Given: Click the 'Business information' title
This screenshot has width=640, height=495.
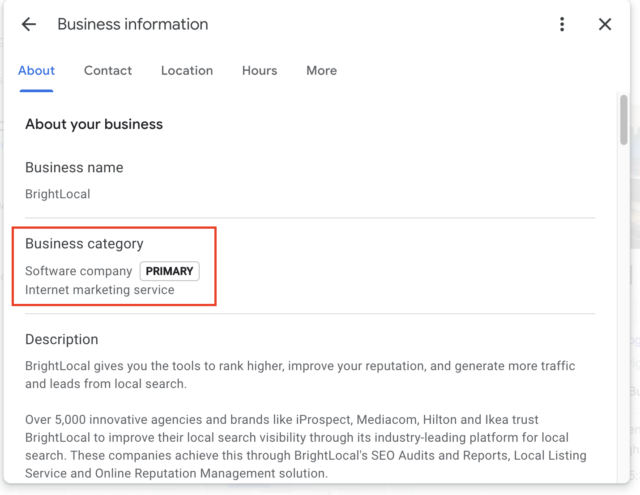Looking at the screenshot, I should (x=133, y=24).
